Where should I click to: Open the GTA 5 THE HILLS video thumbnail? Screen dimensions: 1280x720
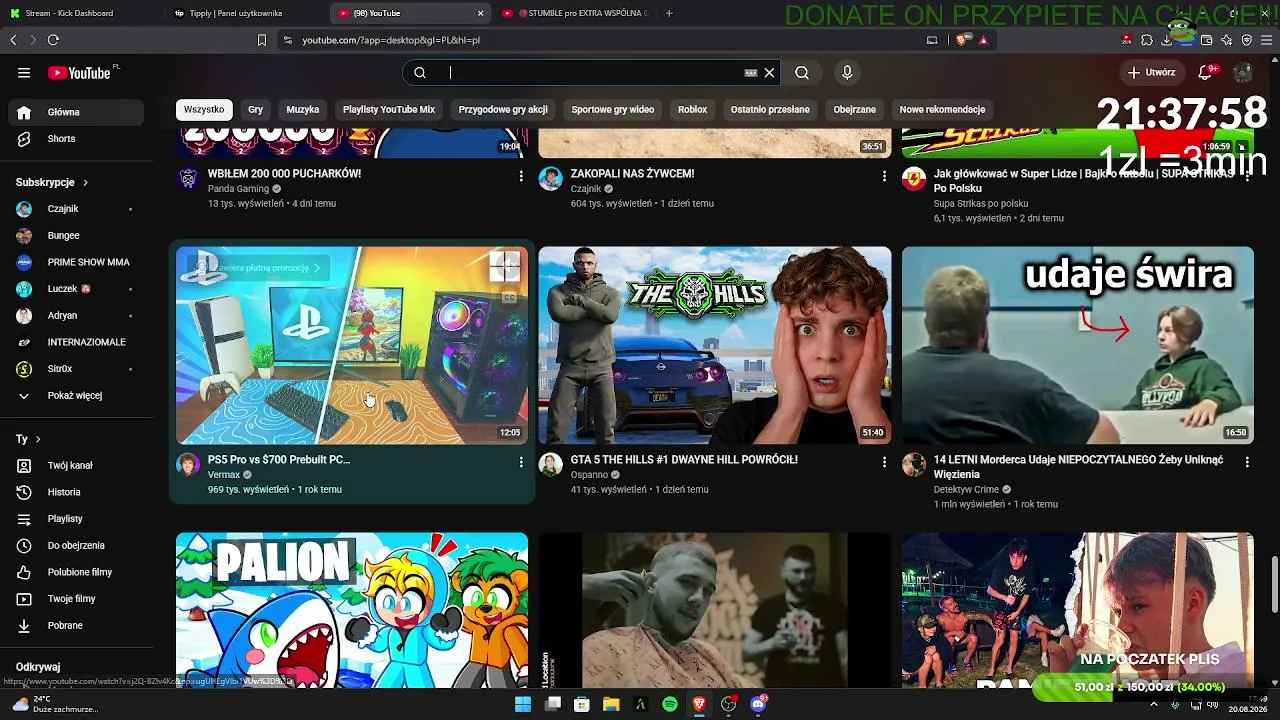point(715,345)
